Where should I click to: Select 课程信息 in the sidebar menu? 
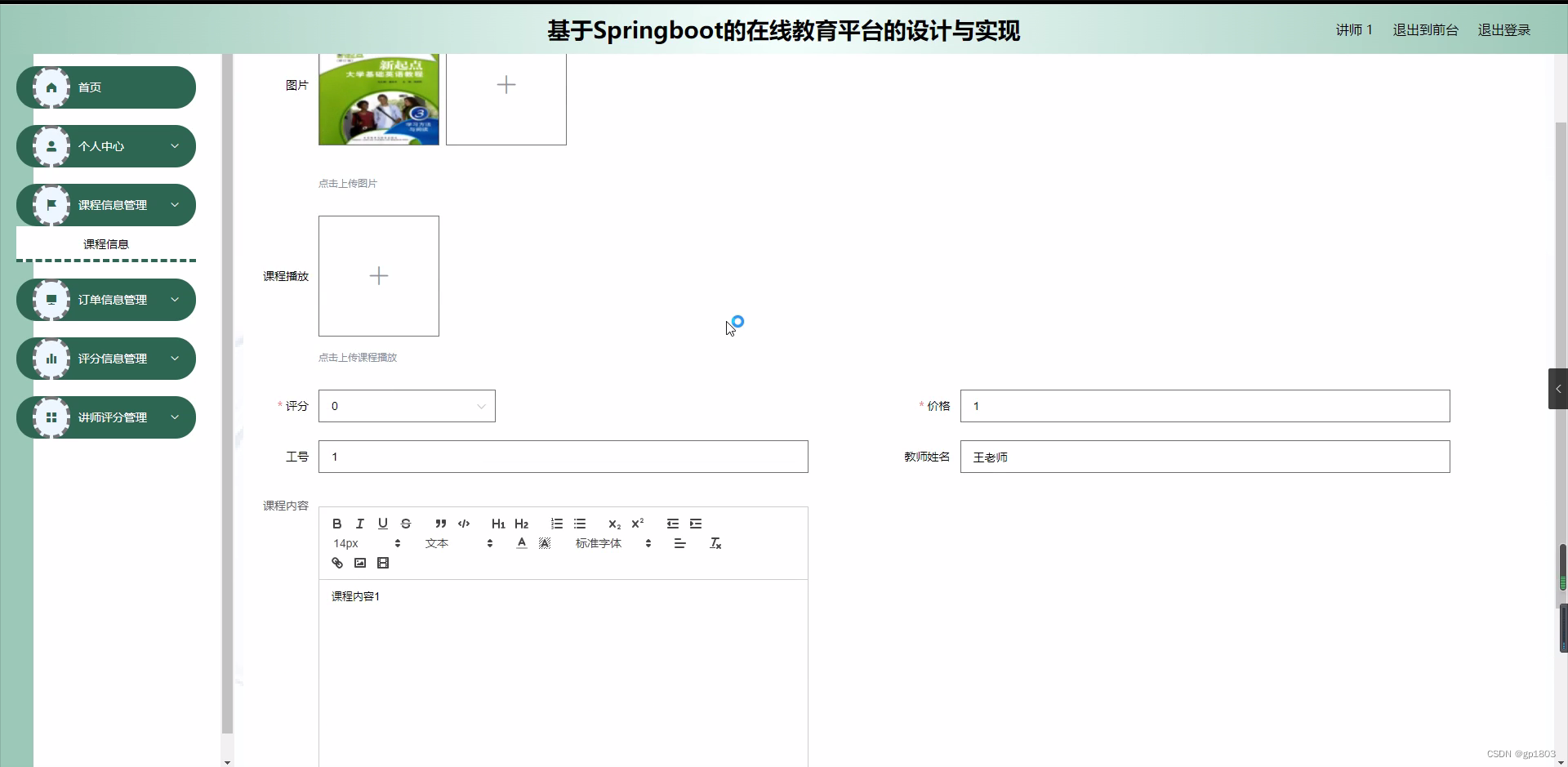(106, 243)
